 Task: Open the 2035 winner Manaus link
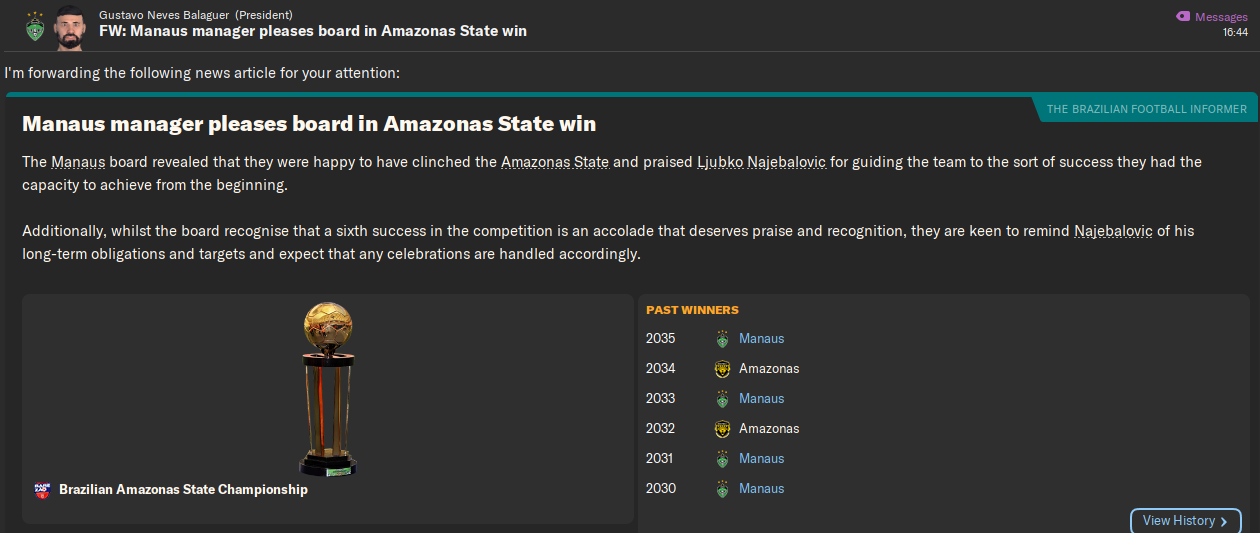click(761, 339)
